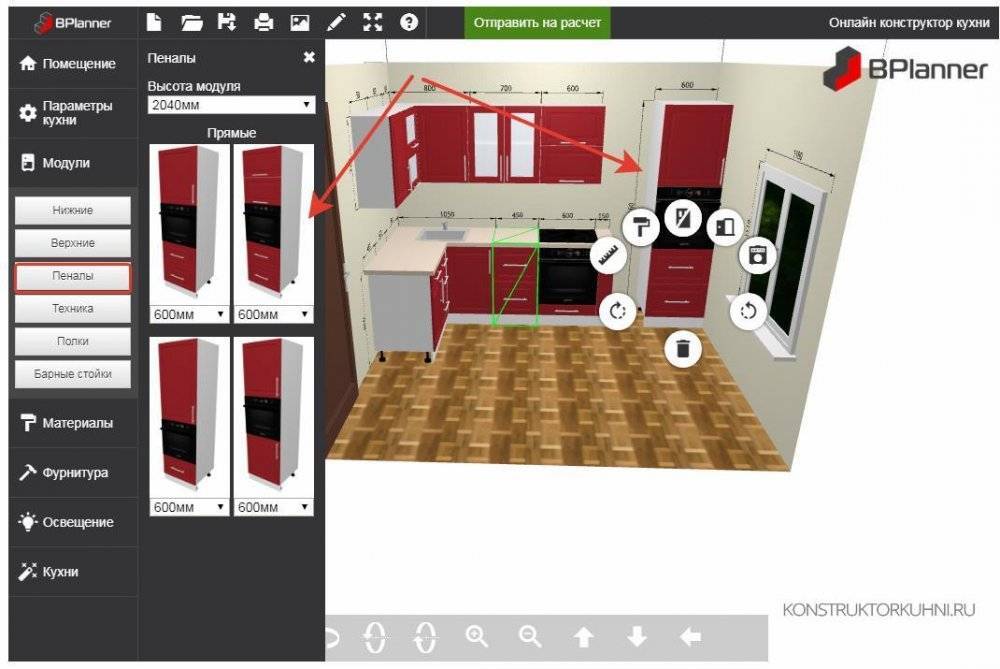The height and width of the screenshot is (669, 1000).
Task: Click the ruler icon to resize module
Action: coord(608,257)
